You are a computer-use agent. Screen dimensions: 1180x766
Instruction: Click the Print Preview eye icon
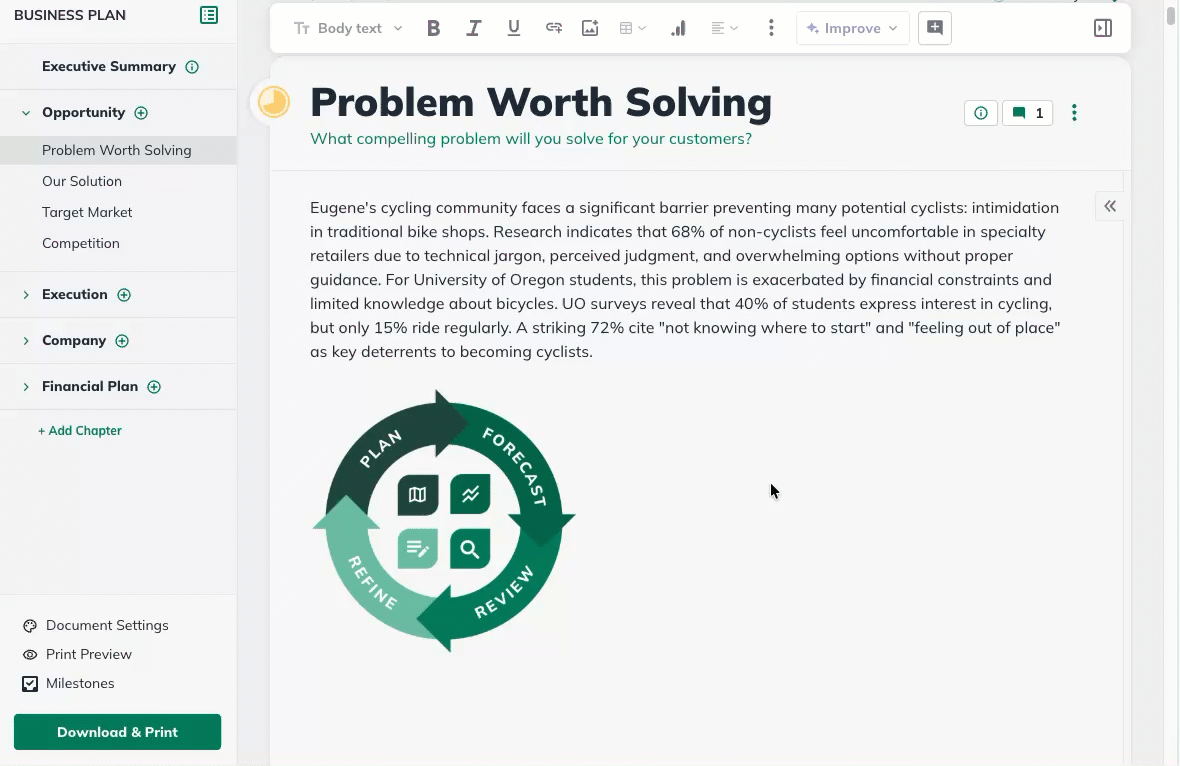tap(30, 655)
